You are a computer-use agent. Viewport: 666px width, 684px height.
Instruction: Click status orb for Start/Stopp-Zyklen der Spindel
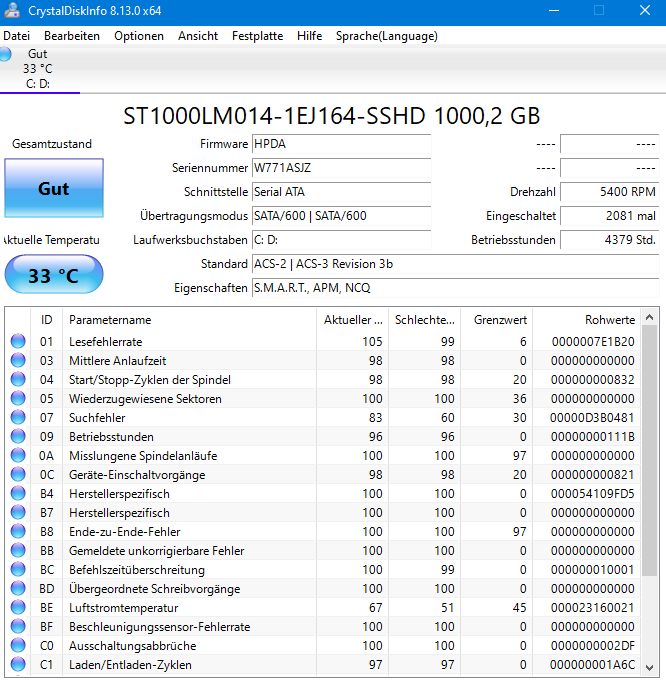coord(18,380)
